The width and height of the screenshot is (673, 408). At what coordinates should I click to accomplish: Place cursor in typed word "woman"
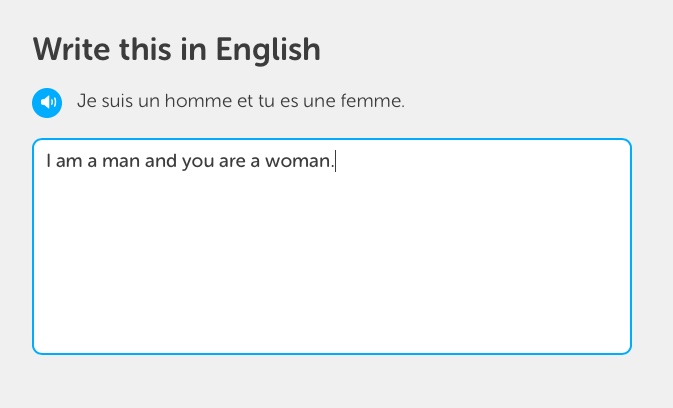298,161
